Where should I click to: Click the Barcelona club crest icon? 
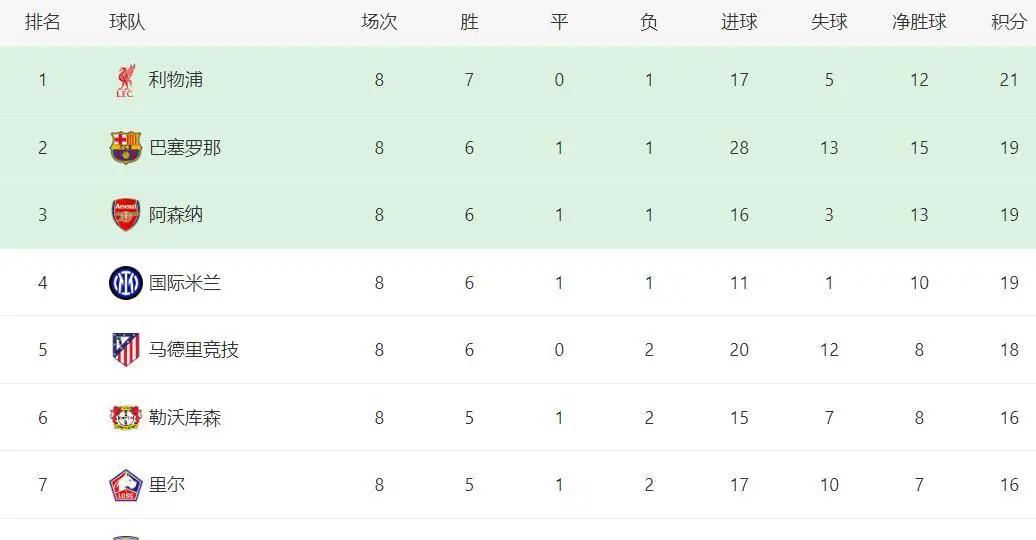tap(125, 148)
